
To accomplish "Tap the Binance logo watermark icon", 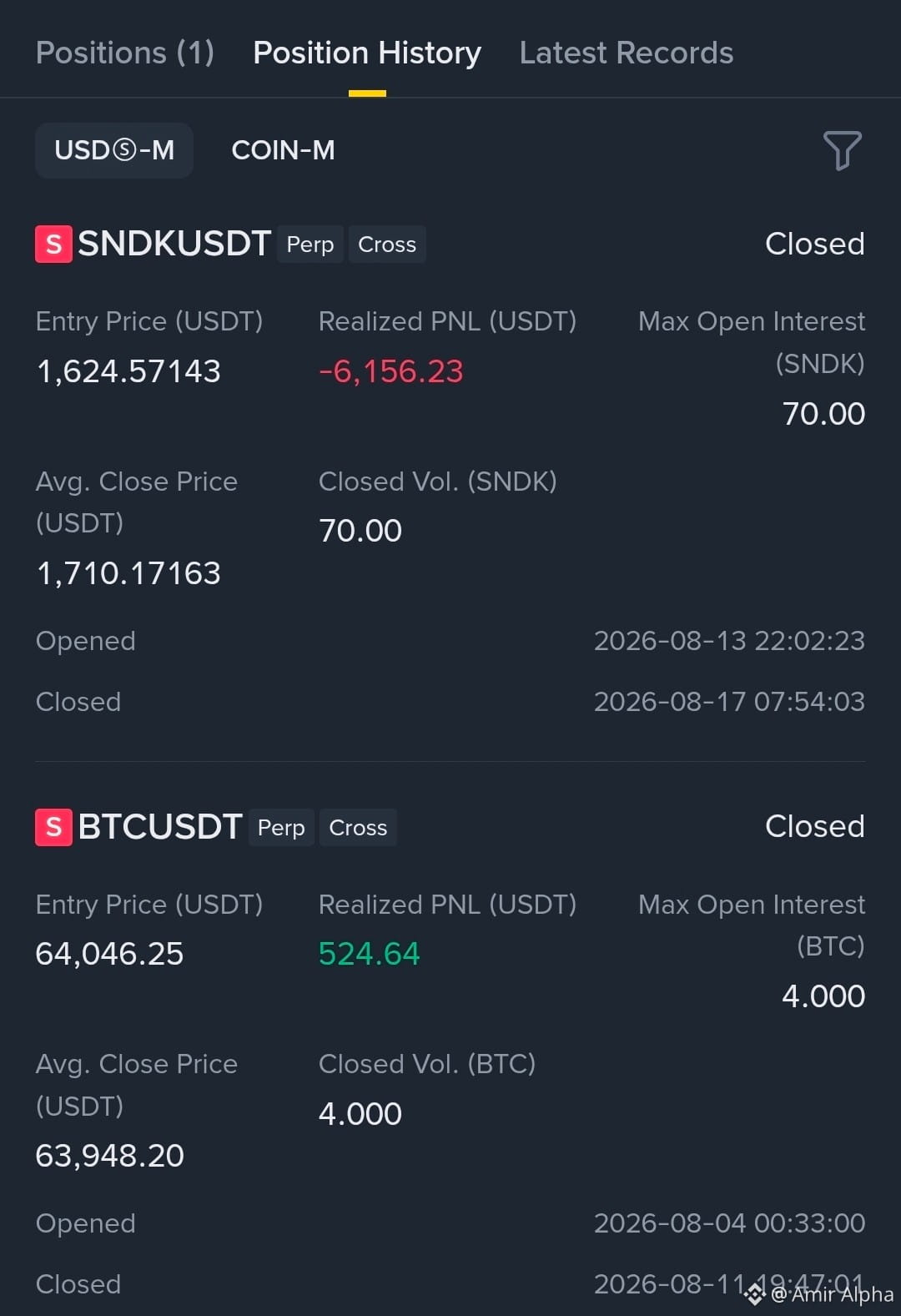I will (x=754, y=1294).
